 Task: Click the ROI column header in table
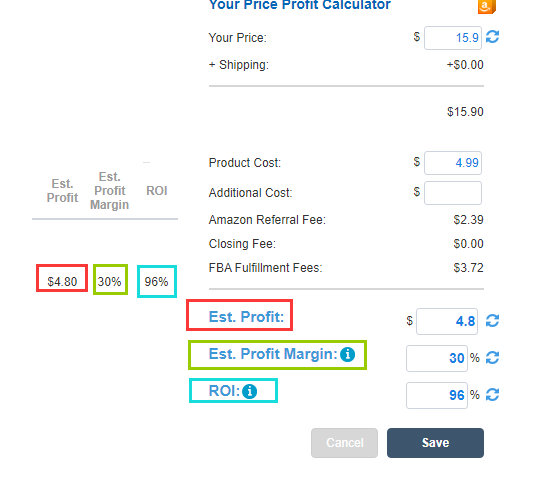tap(157, 190)
